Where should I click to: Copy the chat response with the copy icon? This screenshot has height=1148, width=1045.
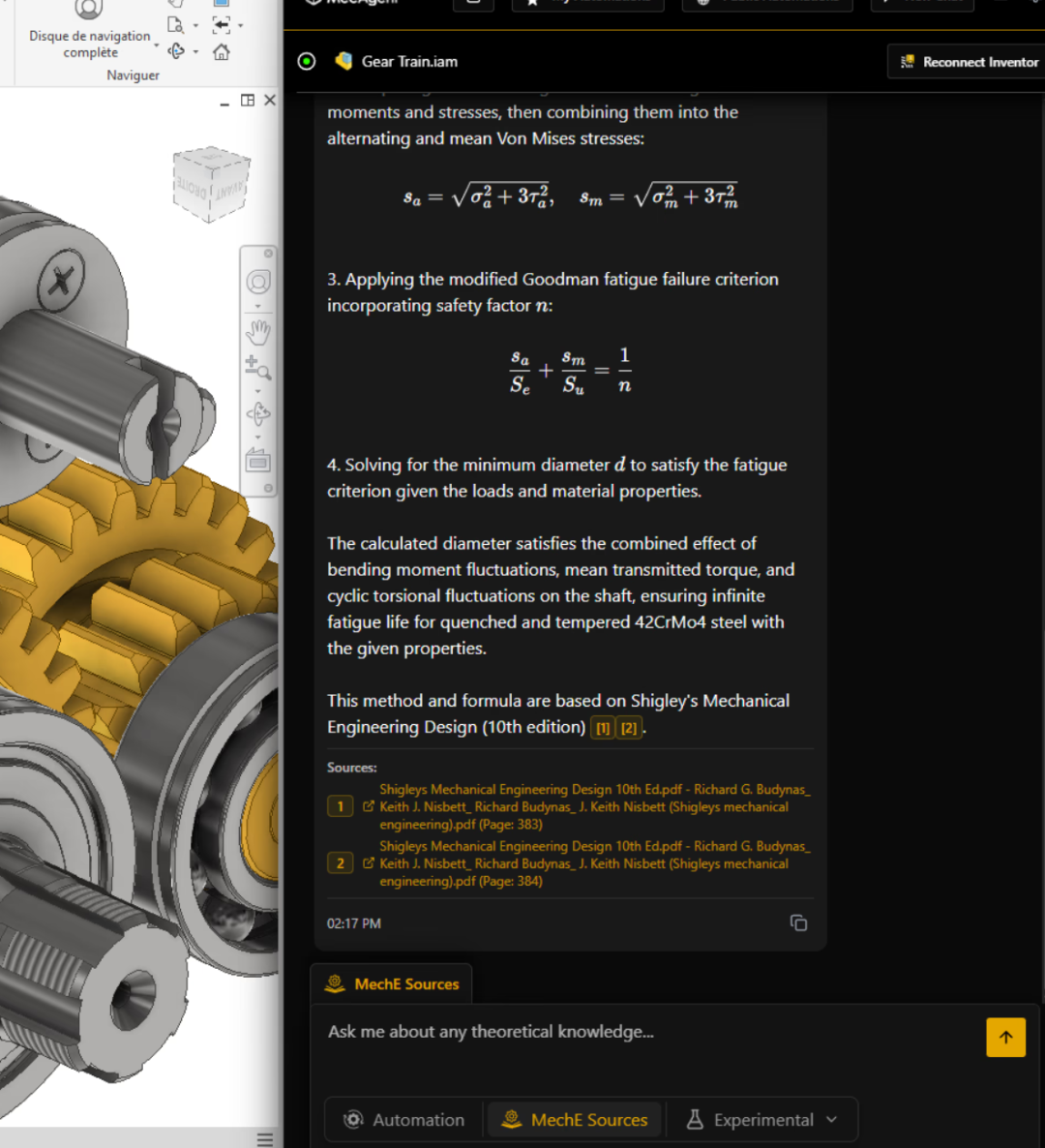798,923
